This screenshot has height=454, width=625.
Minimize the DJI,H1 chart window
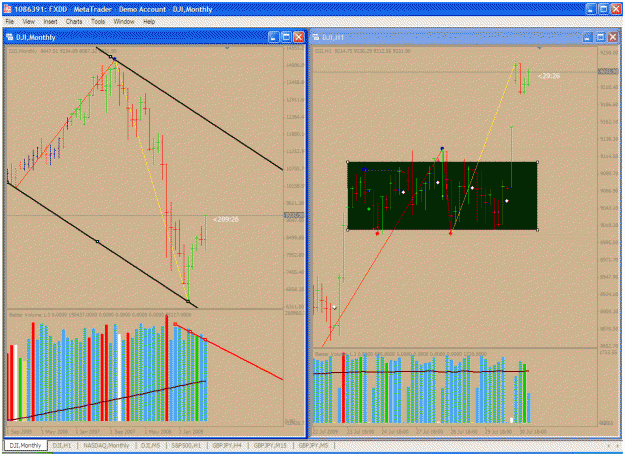587,37
